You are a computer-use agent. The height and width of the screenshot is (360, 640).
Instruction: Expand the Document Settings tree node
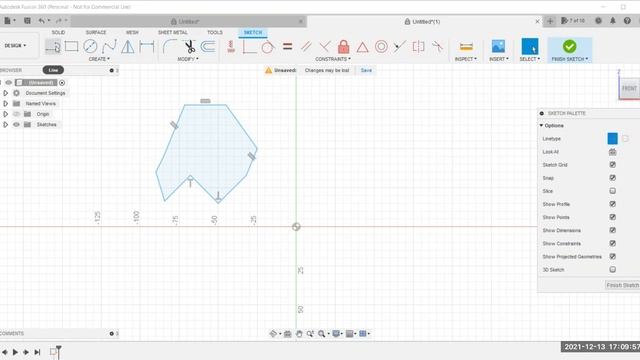click(x=5, y=93)
